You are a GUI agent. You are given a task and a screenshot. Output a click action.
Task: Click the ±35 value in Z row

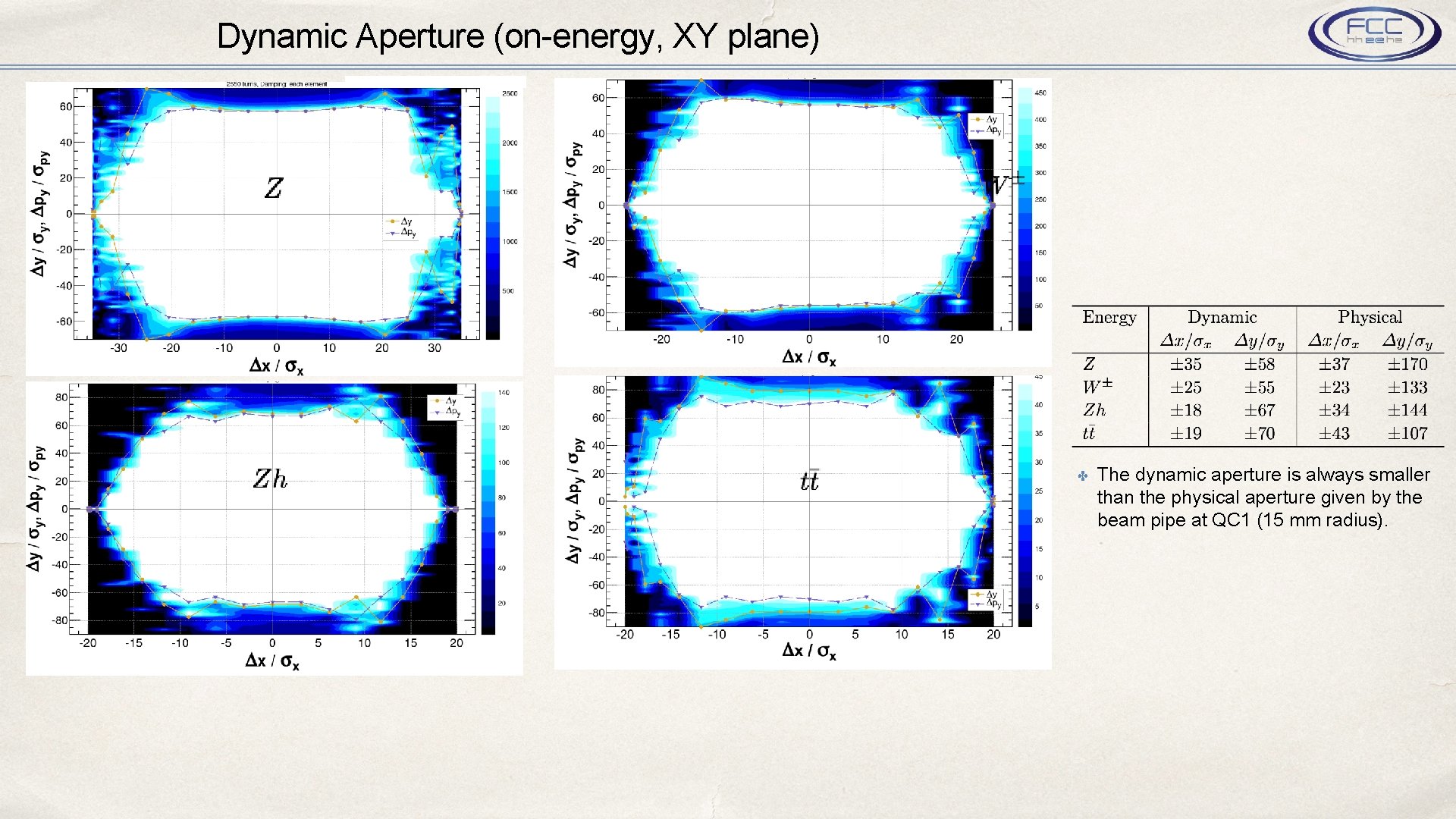[1185, 364]
